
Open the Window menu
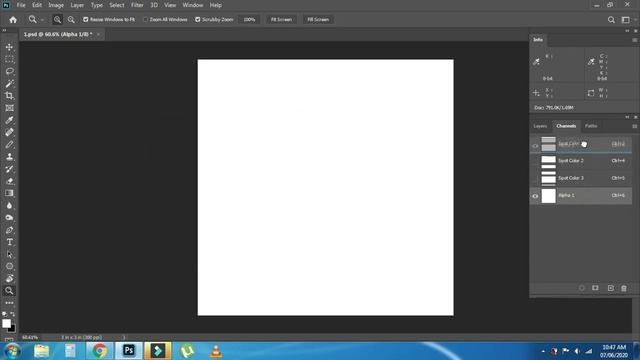pos(193,5)
